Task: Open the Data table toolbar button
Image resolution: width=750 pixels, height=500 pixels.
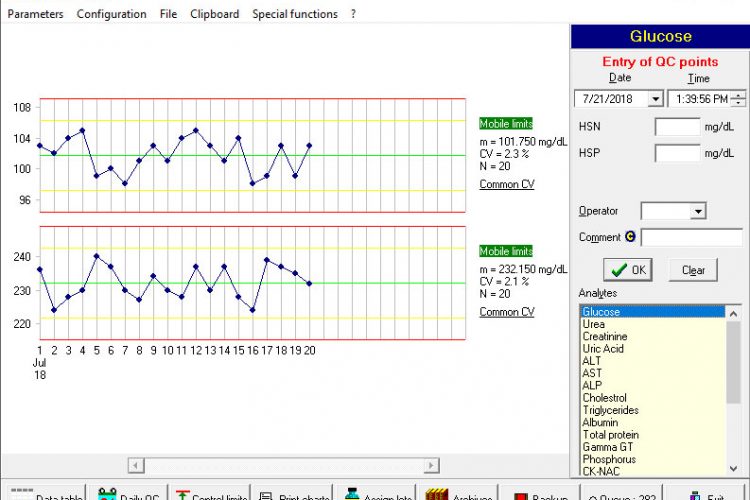Action: coord(43,494)
